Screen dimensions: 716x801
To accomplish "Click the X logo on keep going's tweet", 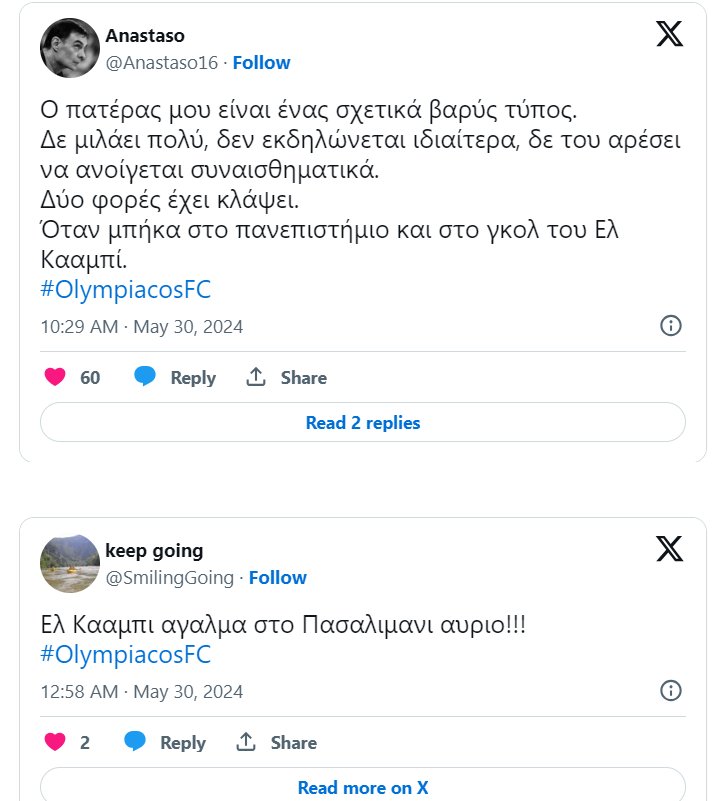I will [669, 548].
